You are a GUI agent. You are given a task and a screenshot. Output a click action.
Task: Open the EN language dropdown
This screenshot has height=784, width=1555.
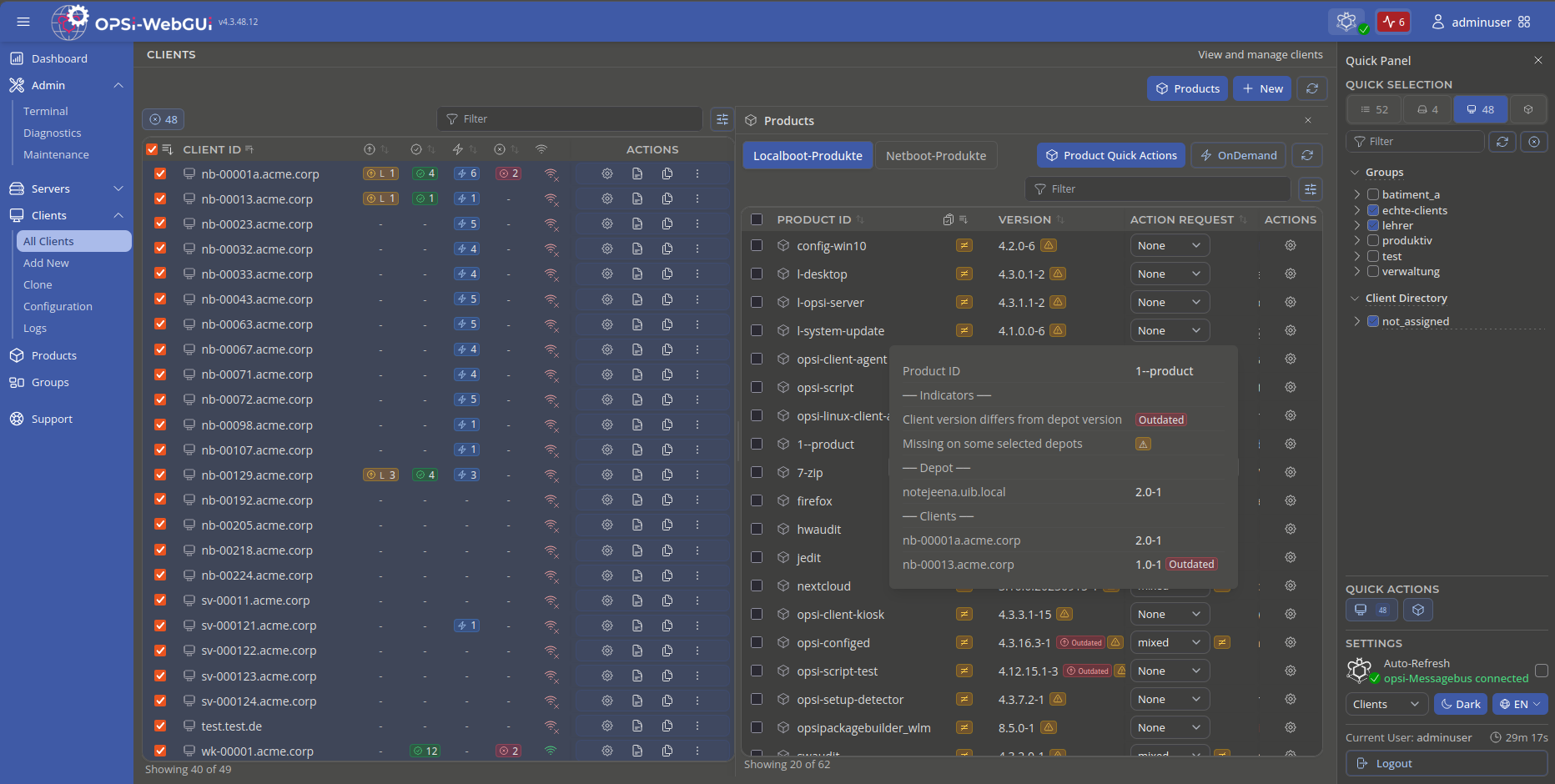pos(1520,704)
